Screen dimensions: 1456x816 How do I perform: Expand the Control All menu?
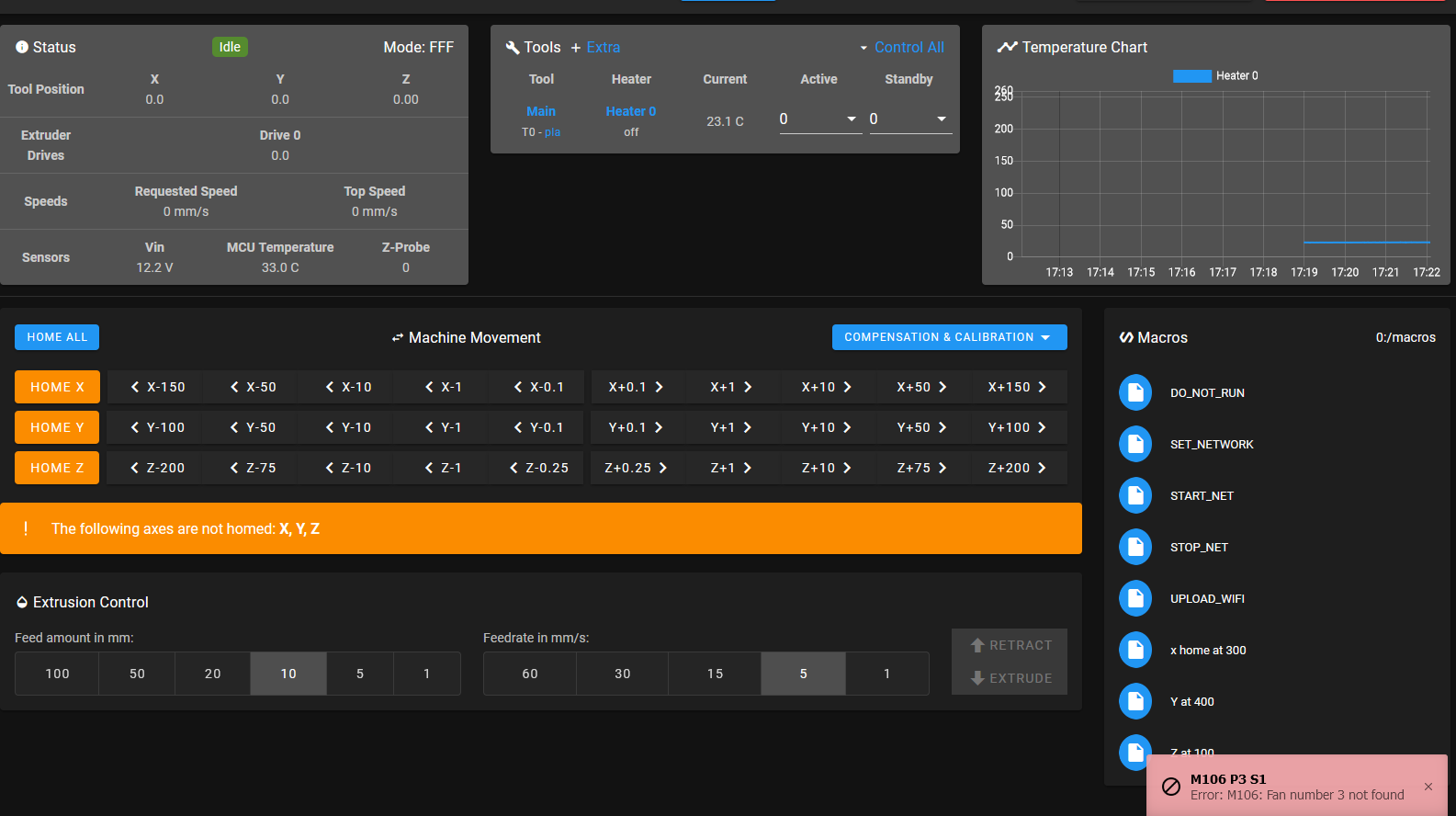(901, 47)
